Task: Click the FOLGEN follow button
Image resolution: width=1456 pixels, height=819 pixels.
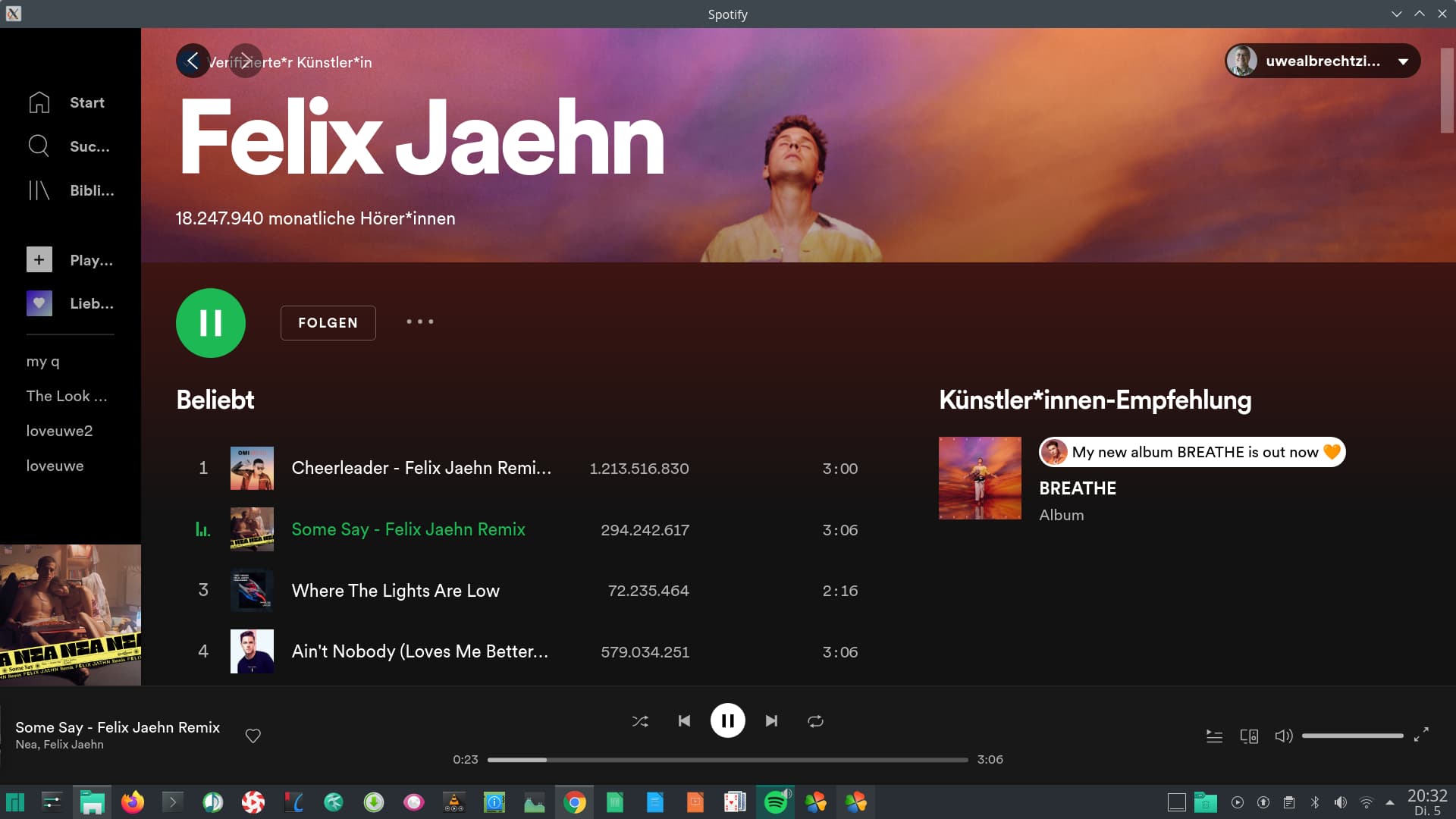Action: (x=328, y=323)
